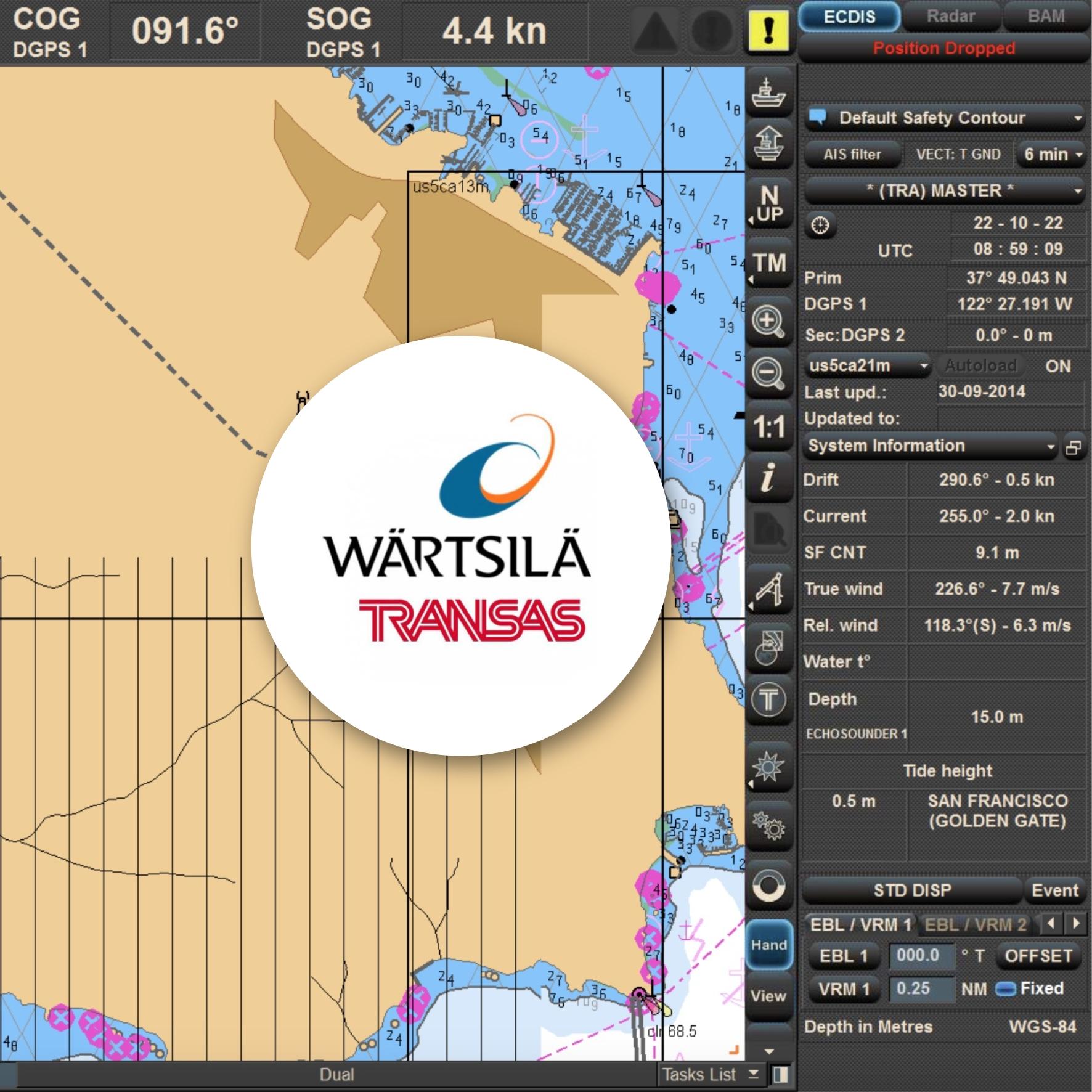Set chart scale to 1:1
The image size is (1092, 1092).
(768, 426)
